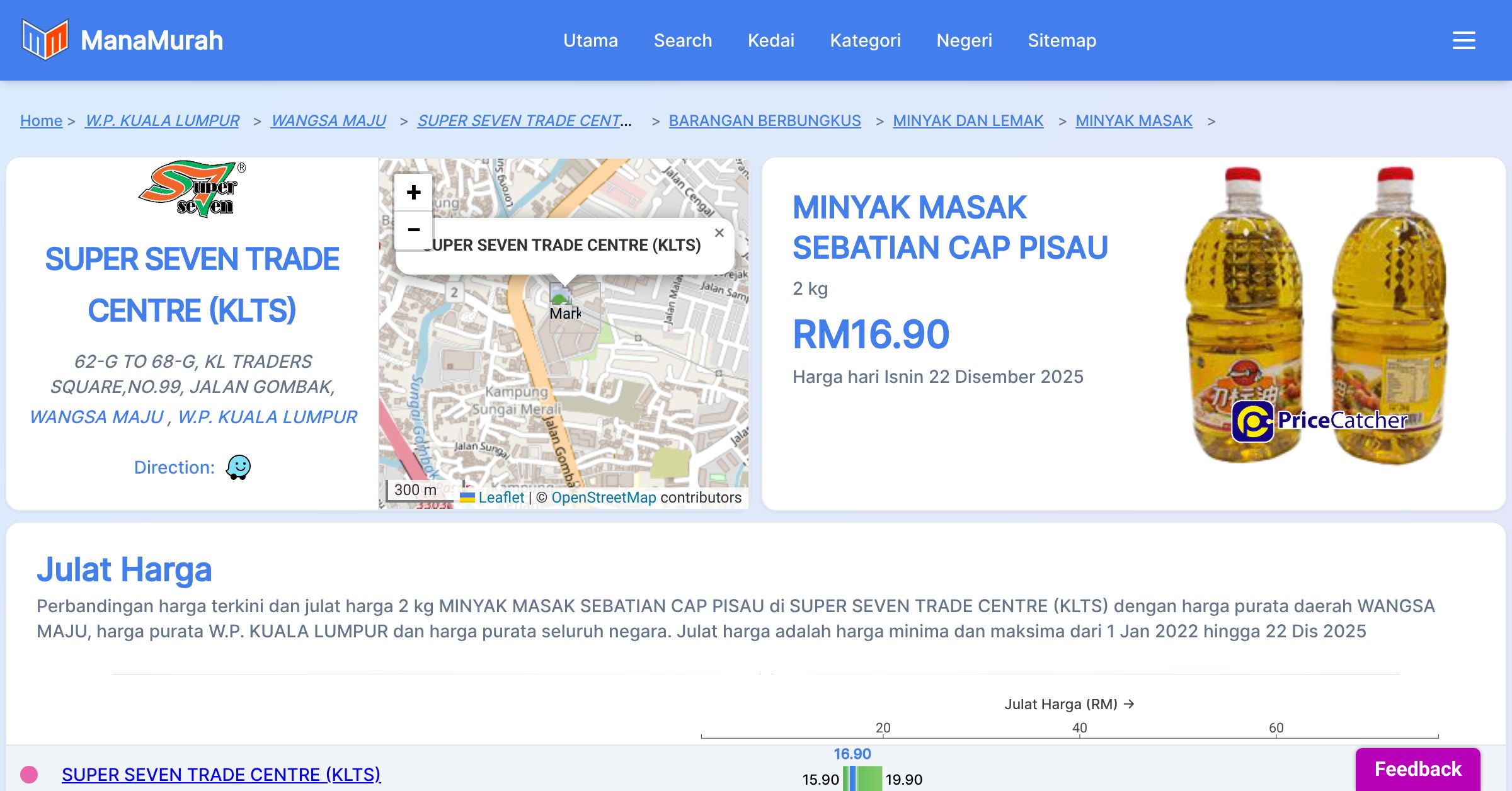This screenshot has height=791, width=1512.
Task: Click the Home breadcrumb link
Action: [x=41, y=120]
